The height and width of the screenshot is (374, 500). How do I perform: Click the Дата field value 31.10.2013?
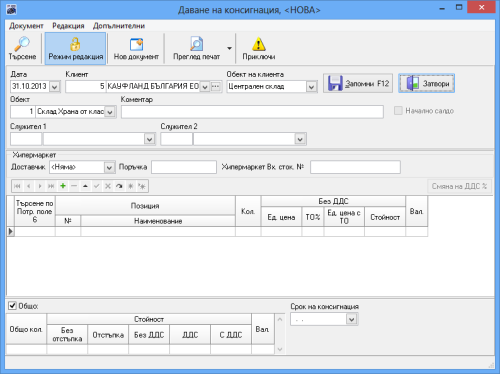tap(29, 86)
